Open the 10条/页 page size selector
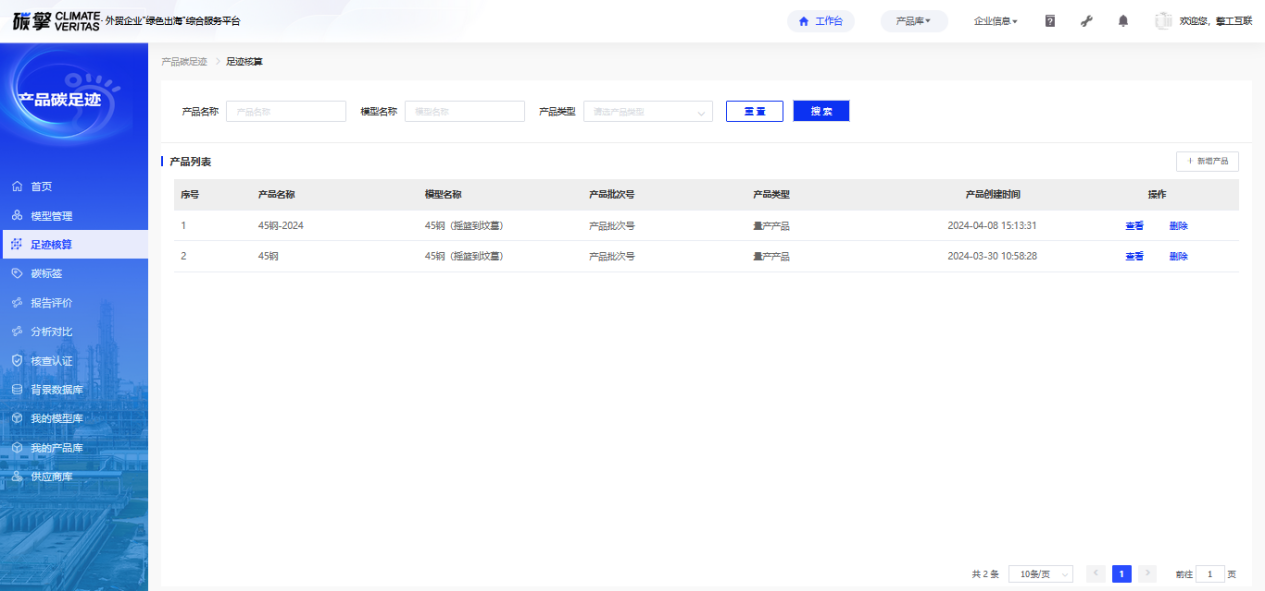The image size is (1265, 591). point(1040,574)
